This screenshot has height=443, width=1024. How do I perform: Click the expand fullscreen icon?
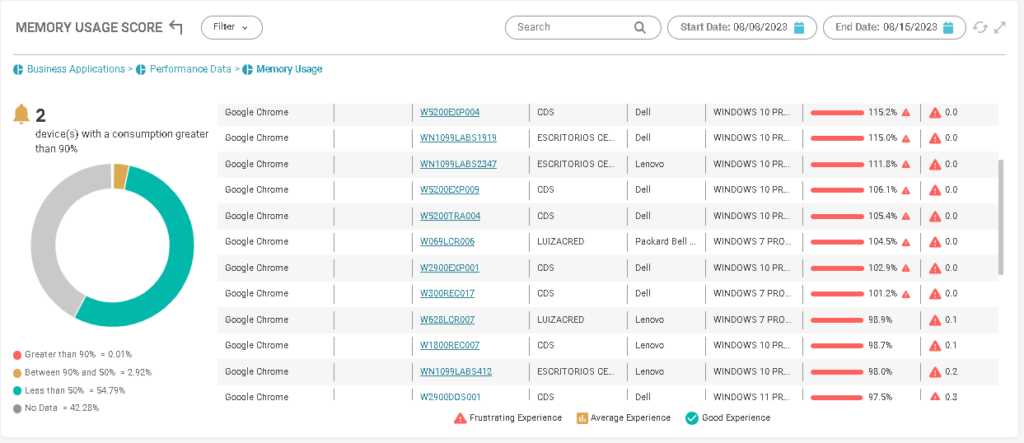pyautogui.click(x=1000, y=28)
